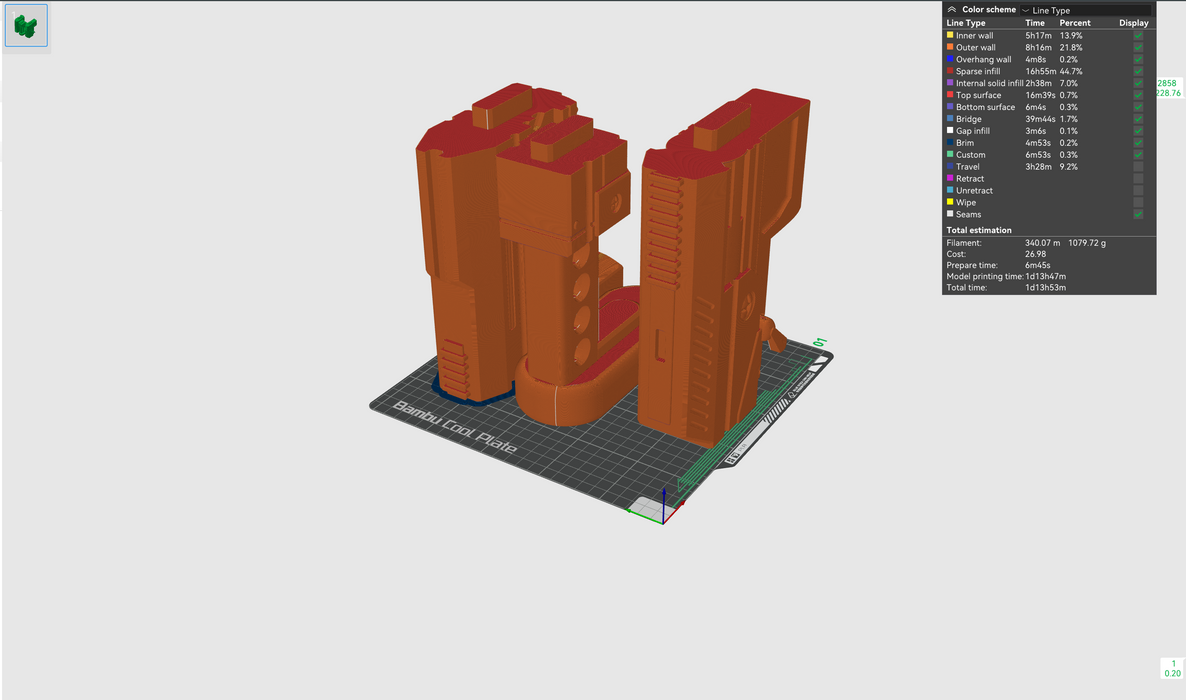Image resolution: width=1186 pixels, height=700 pixels.
Task: Click the Overhang wall blue swatch
Action: click(x=950, y=60)
